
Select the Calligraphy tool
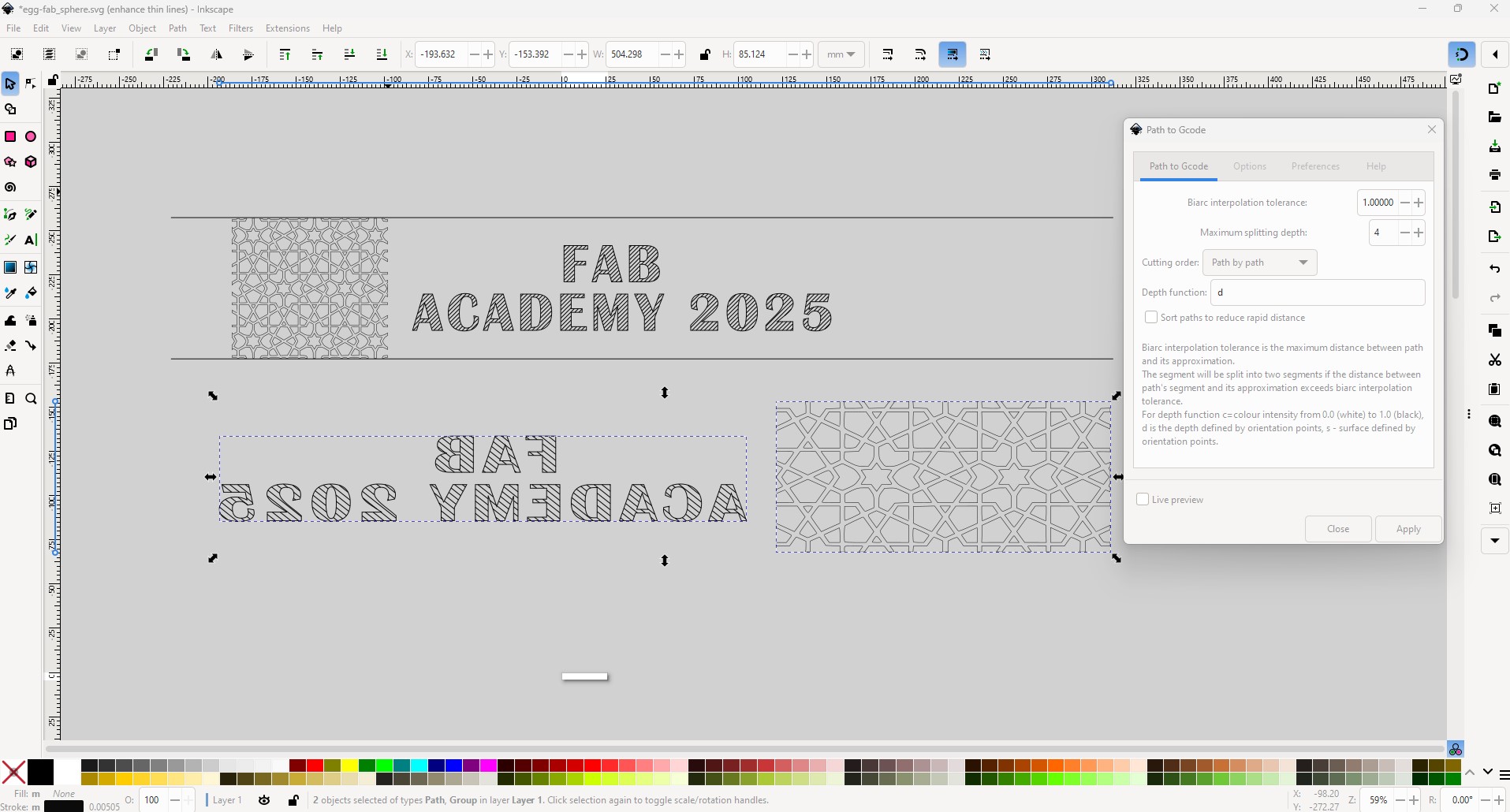pyautogui.click(x=10, y=240)
